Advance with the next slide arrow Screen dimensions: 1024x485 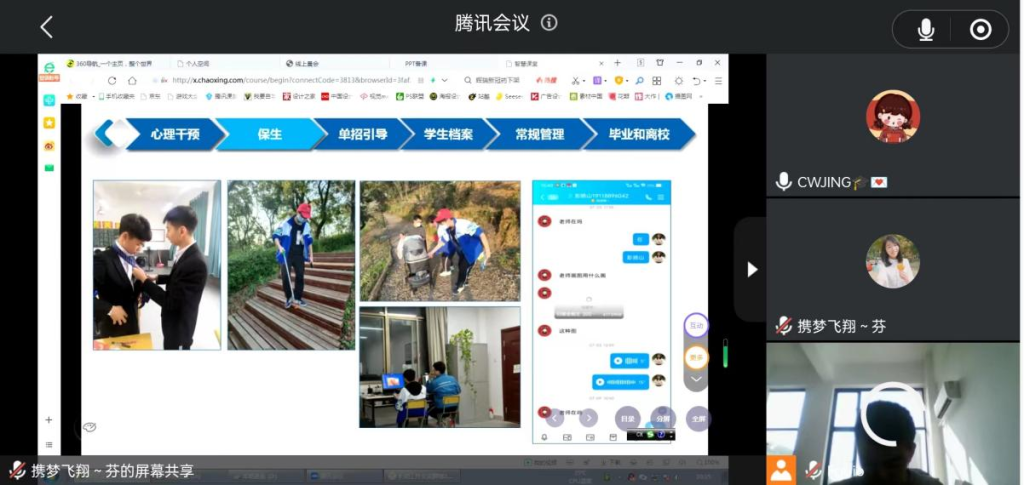coord(589,418)
